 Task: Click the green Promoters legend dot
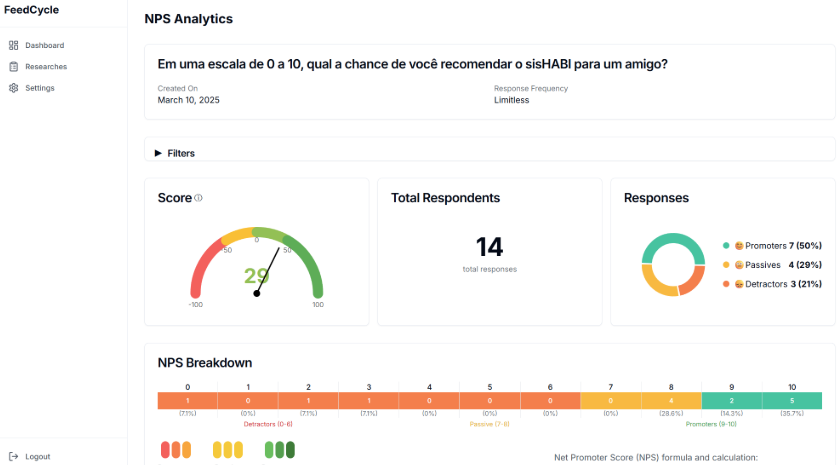(x=726, y=246)
